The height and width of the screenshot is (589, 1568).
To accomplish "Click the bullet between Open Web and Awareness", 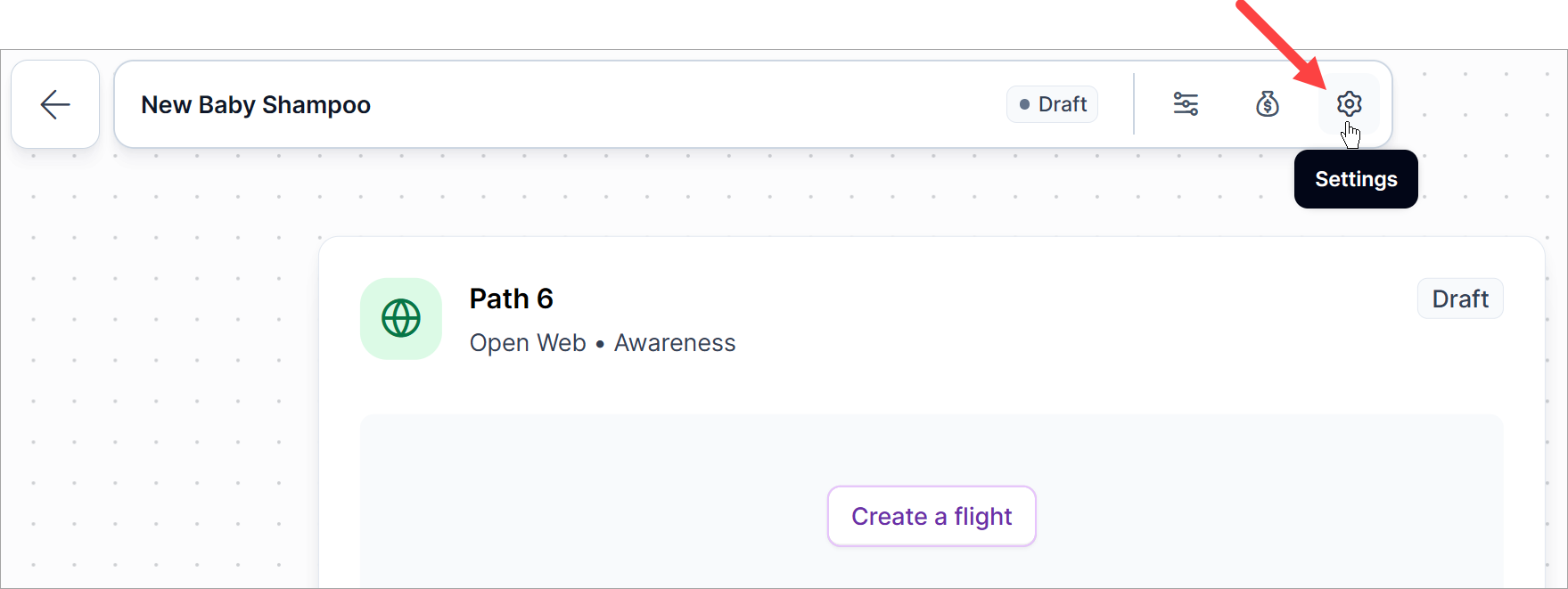I will click(x=600, y=344).
